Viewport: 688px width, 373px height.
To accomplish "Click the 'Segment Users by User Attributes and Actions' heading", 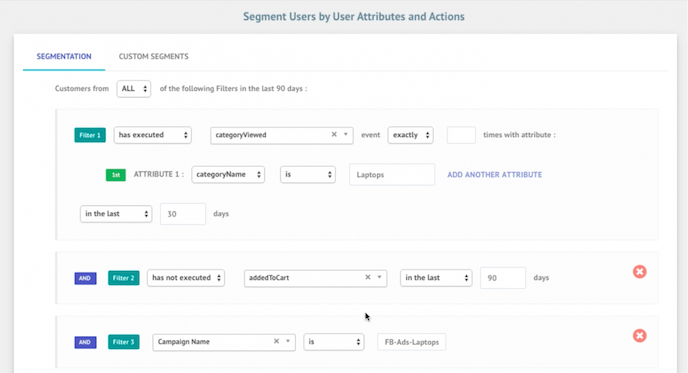I will pos(354,17).
